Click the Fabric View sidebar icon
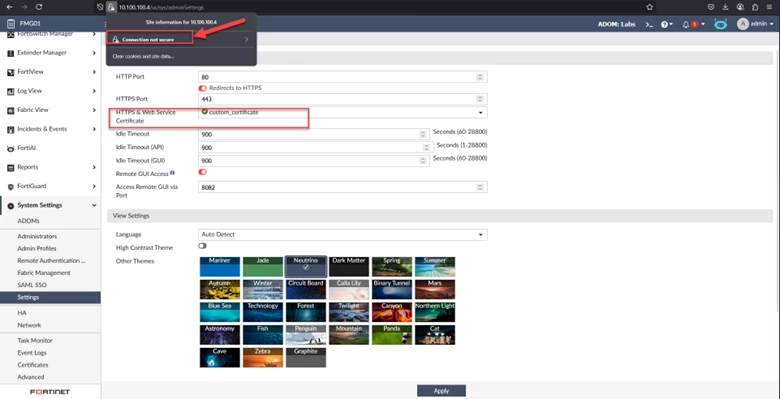The width and height of the screenshot is (780, 399). tap(10, 110)
